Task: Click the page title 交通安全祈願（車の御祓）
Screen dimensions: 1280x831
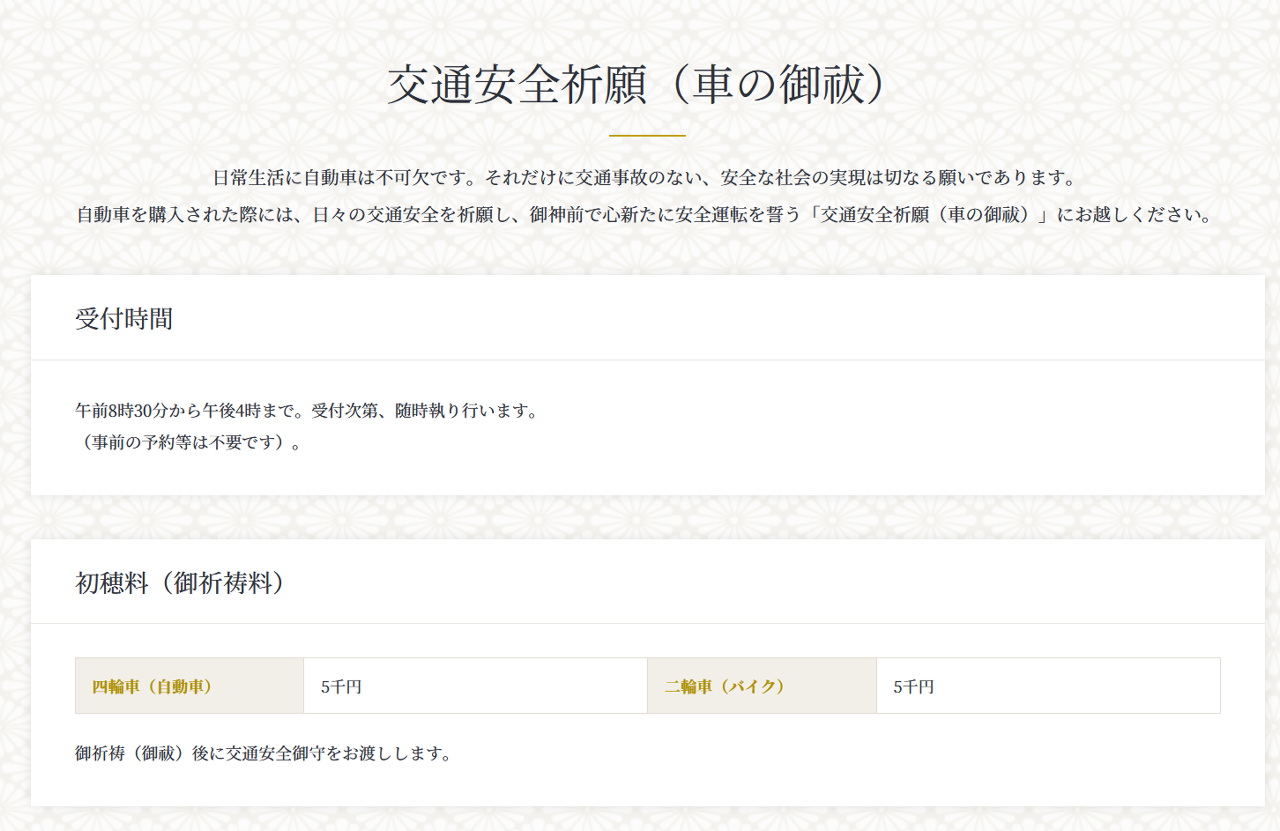Action: [638, 86]
